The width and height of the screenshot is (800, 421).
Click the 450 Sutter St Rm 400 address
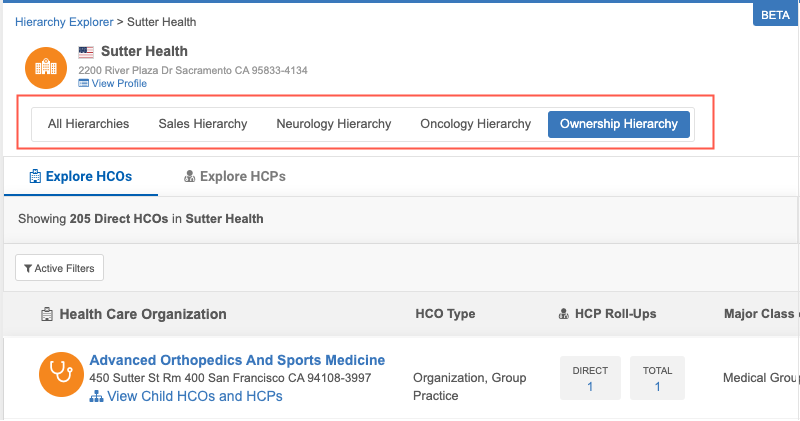click(x=230, y=378)
